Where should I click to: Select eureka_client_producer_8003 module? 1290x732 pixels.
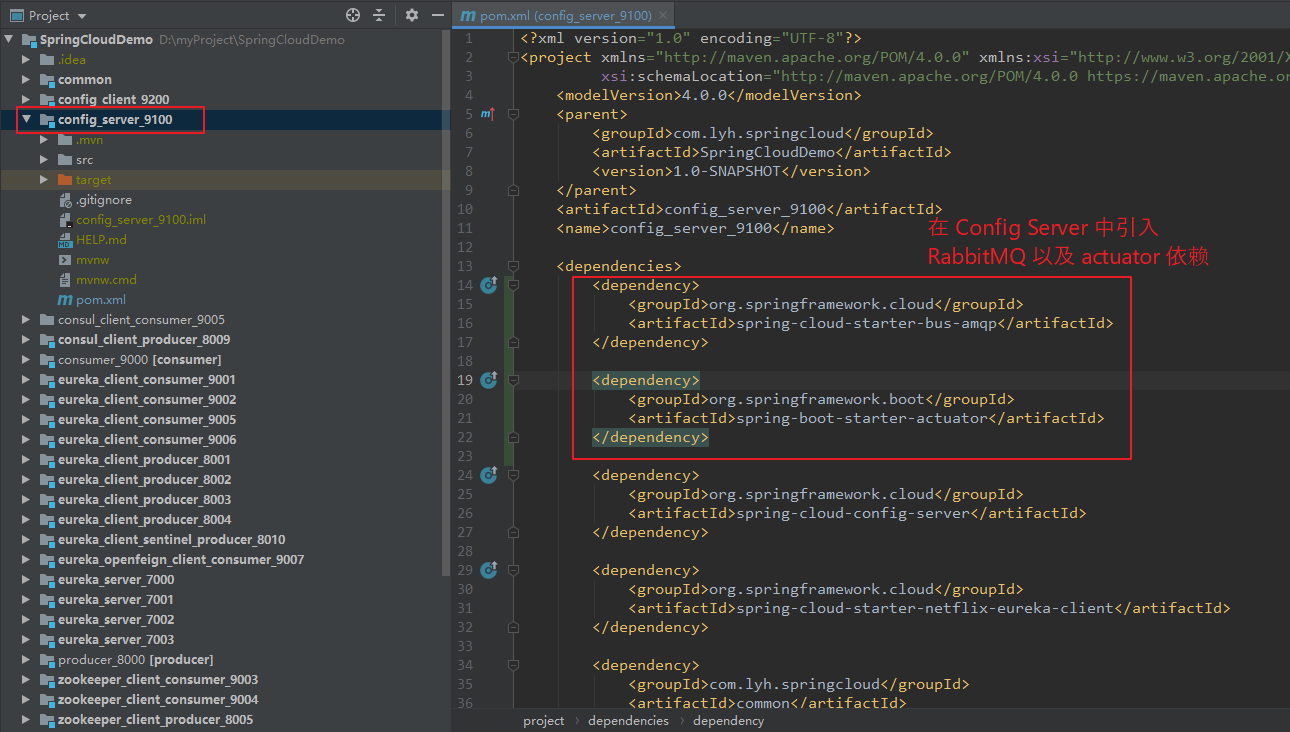[x=144, y=500]
